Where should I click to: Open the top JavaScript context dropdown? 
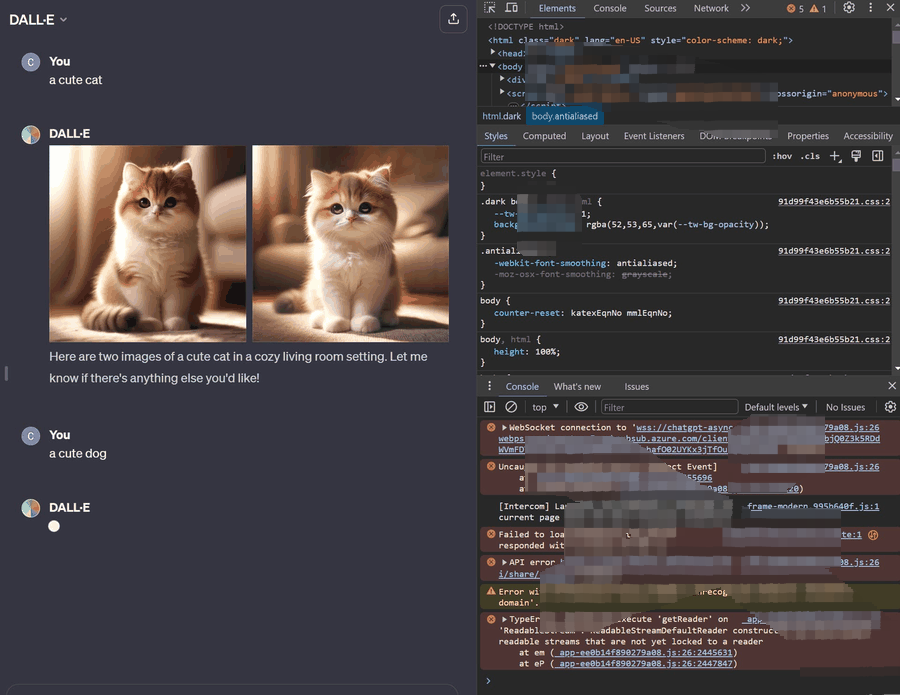[545, 407]
